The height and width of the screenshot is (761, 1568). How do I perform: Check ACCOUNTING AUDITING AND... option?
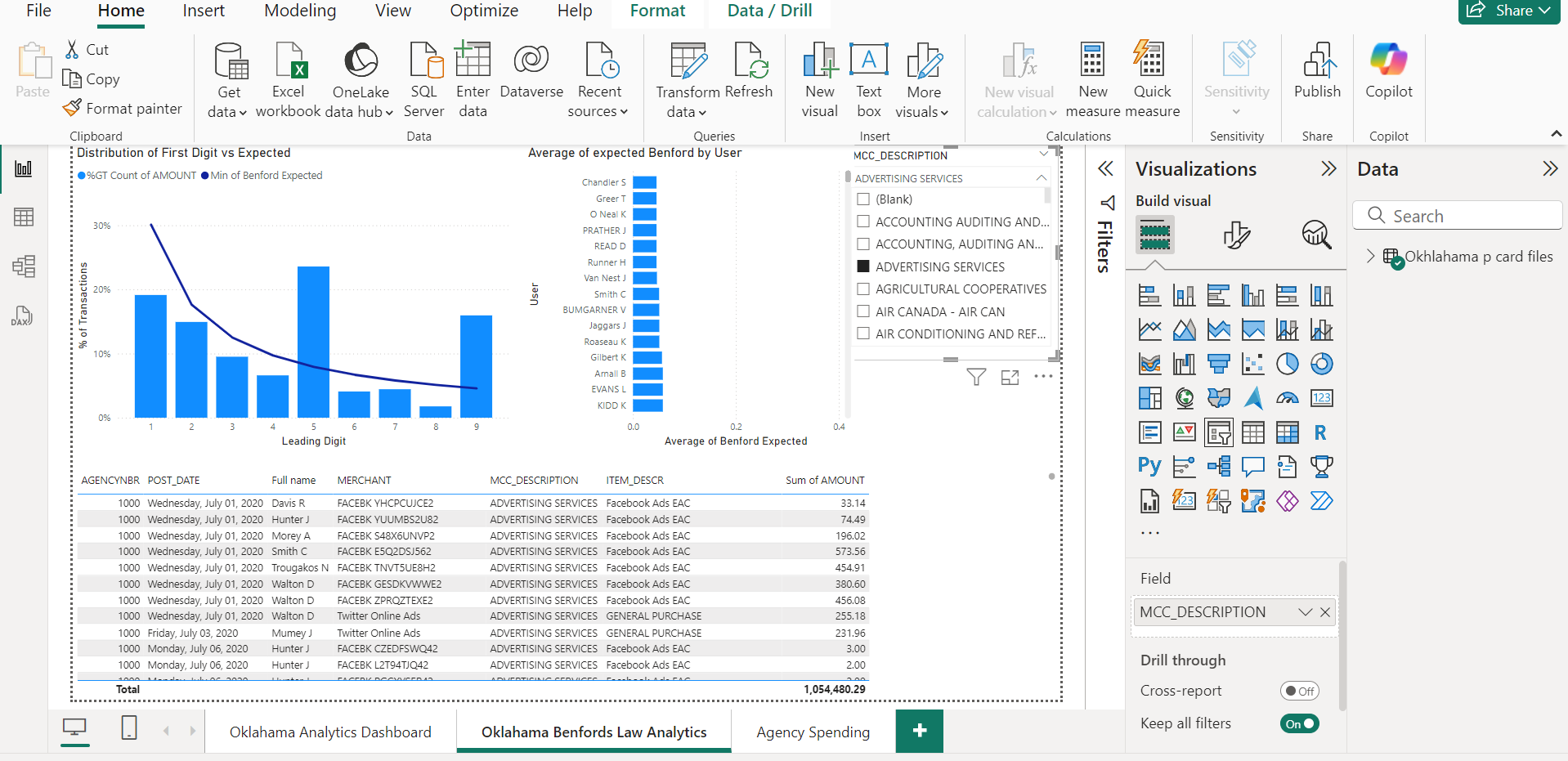point(863,222)
